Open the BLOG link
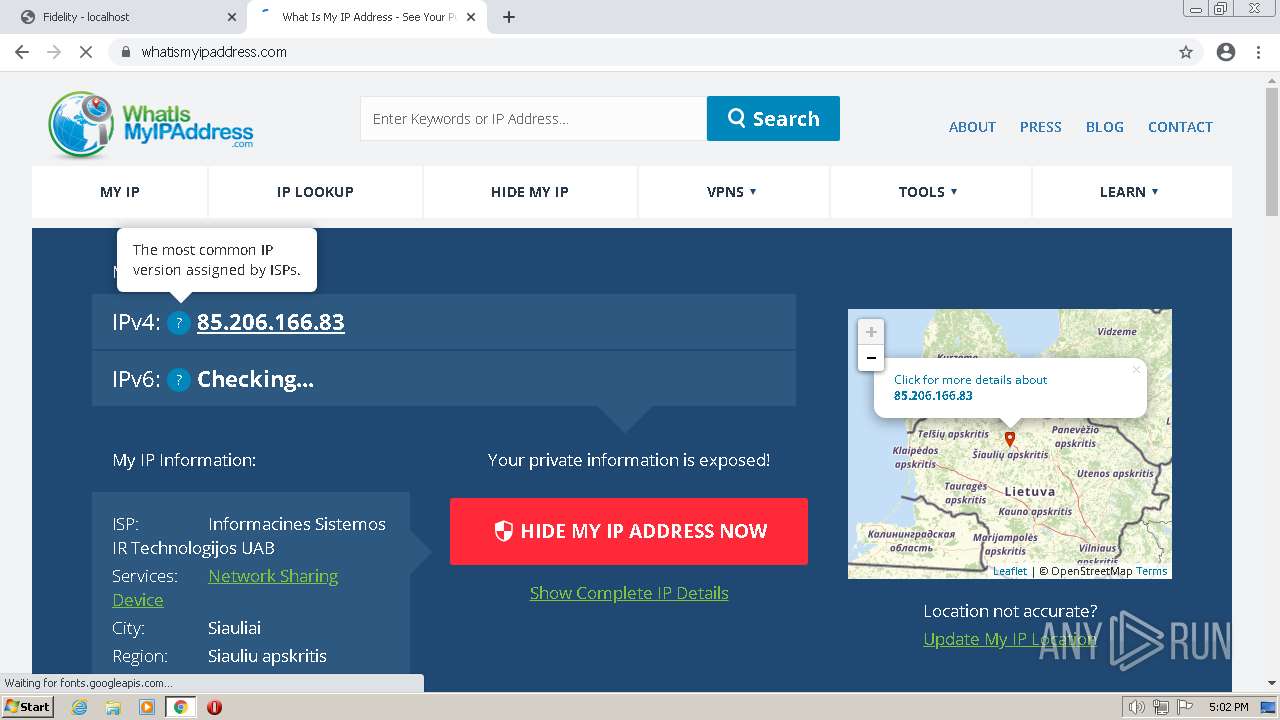1280x720 pixels. (1105, 127)
